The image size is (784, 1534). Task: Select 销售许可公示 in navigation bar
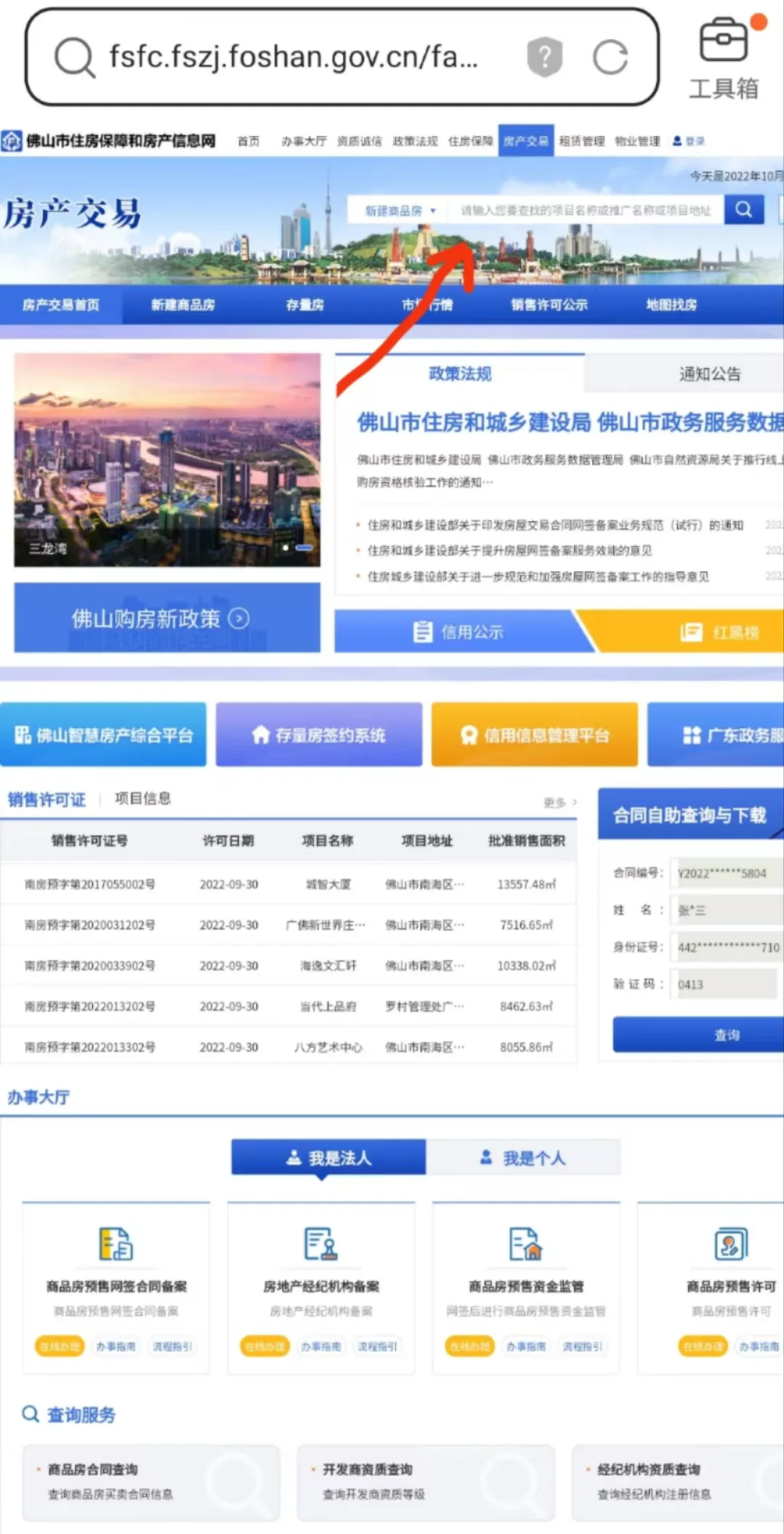click(549, 305)
